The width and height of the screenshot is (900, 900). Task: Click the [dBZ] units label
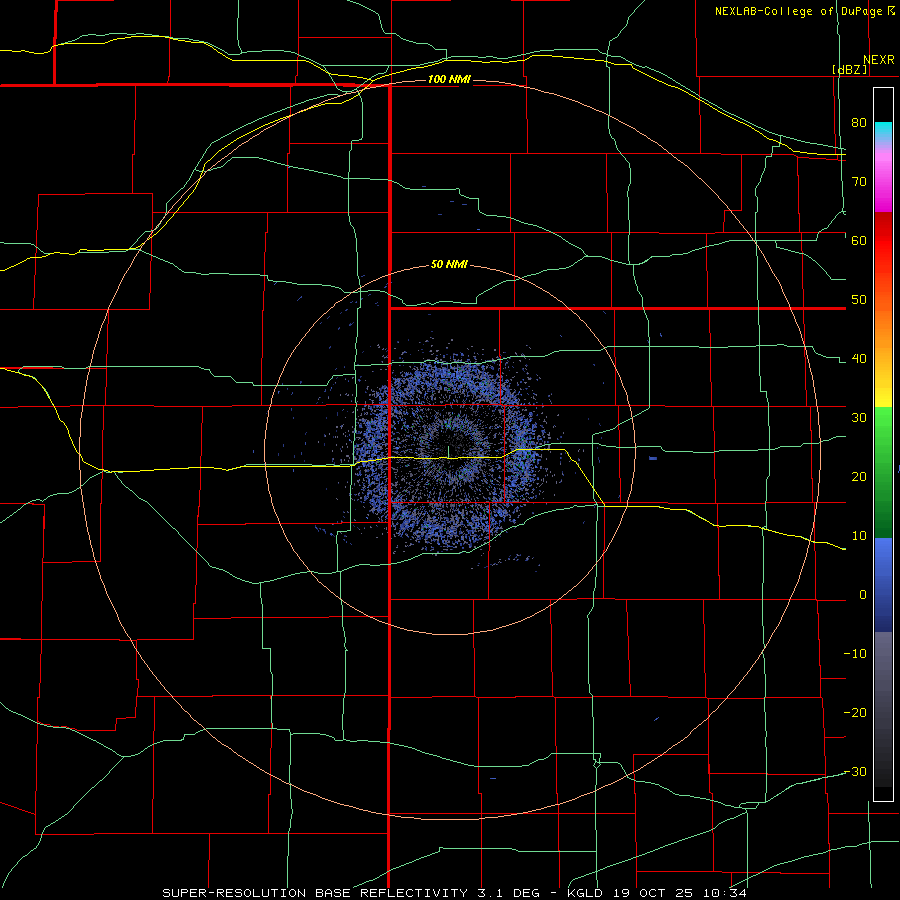[849, 69]
